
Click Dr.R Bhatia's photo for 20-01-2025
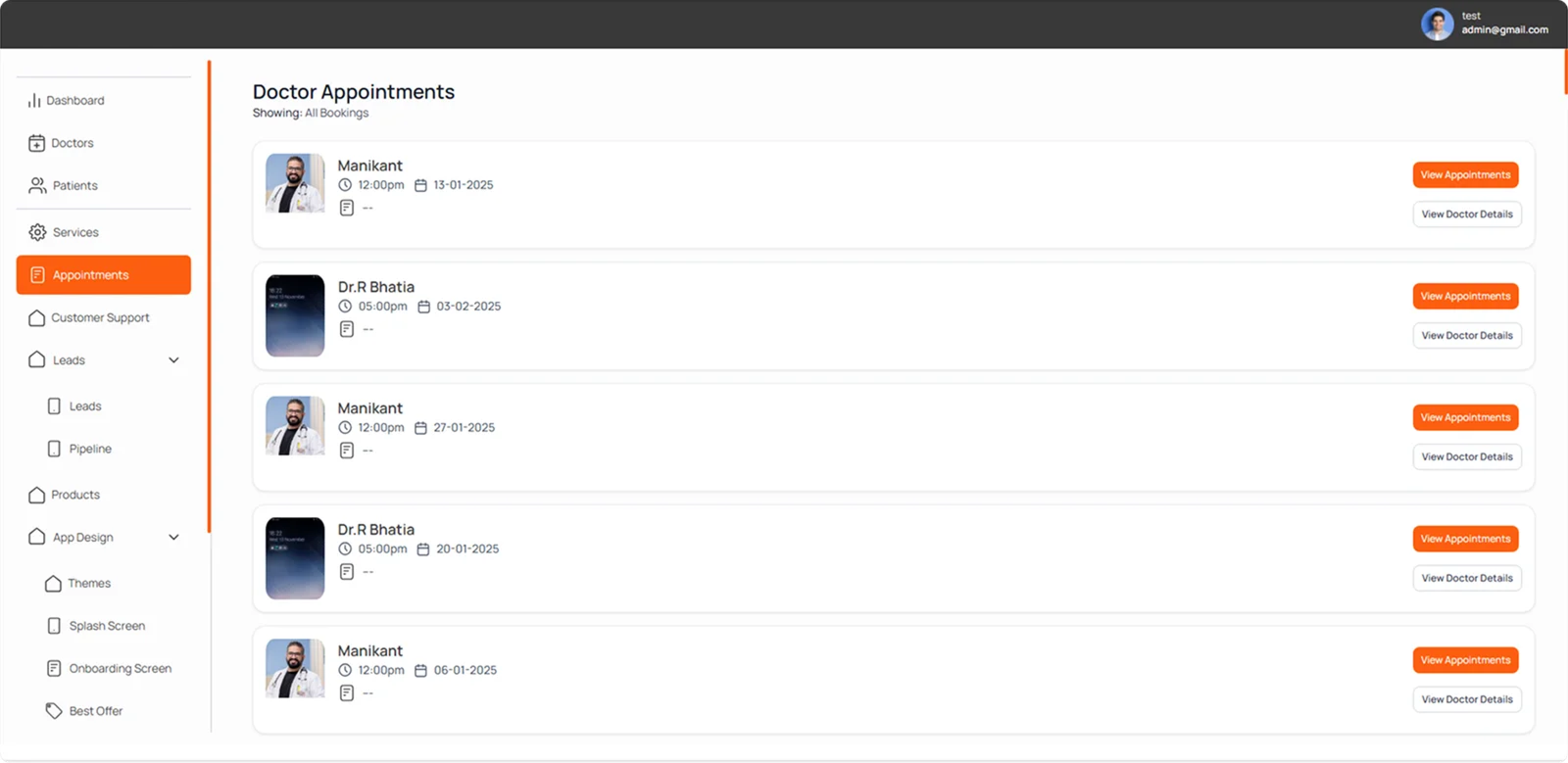(x=295, y=558)
